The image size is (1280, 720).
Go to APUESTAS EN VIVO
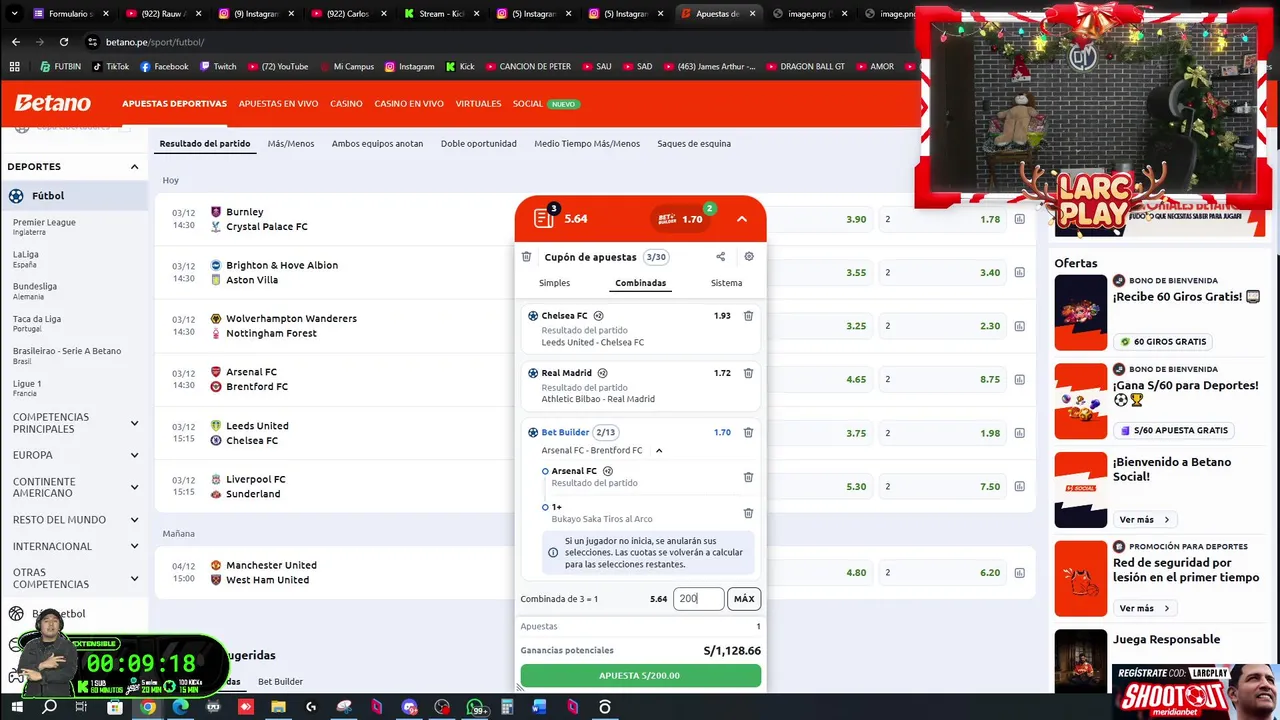point(278,104)
